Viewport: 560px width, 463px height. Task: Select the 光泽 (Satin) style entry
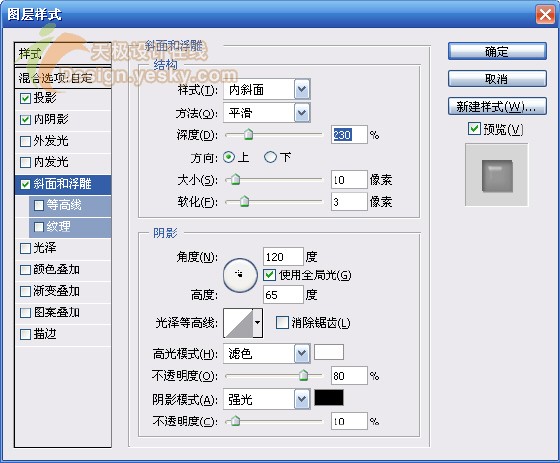point(63,248)
